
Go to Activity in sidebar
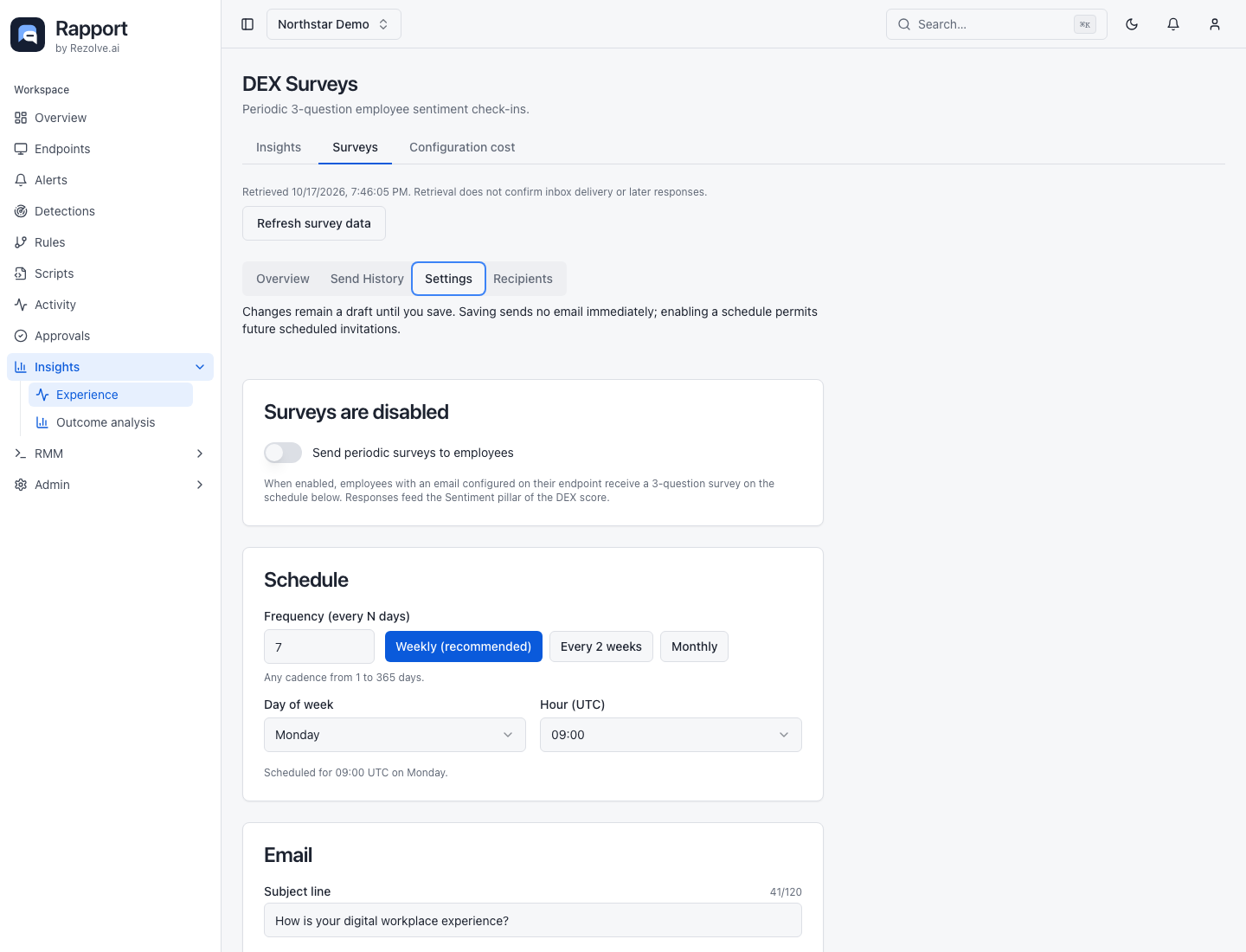pyautogui.click(x=110, y=305)
